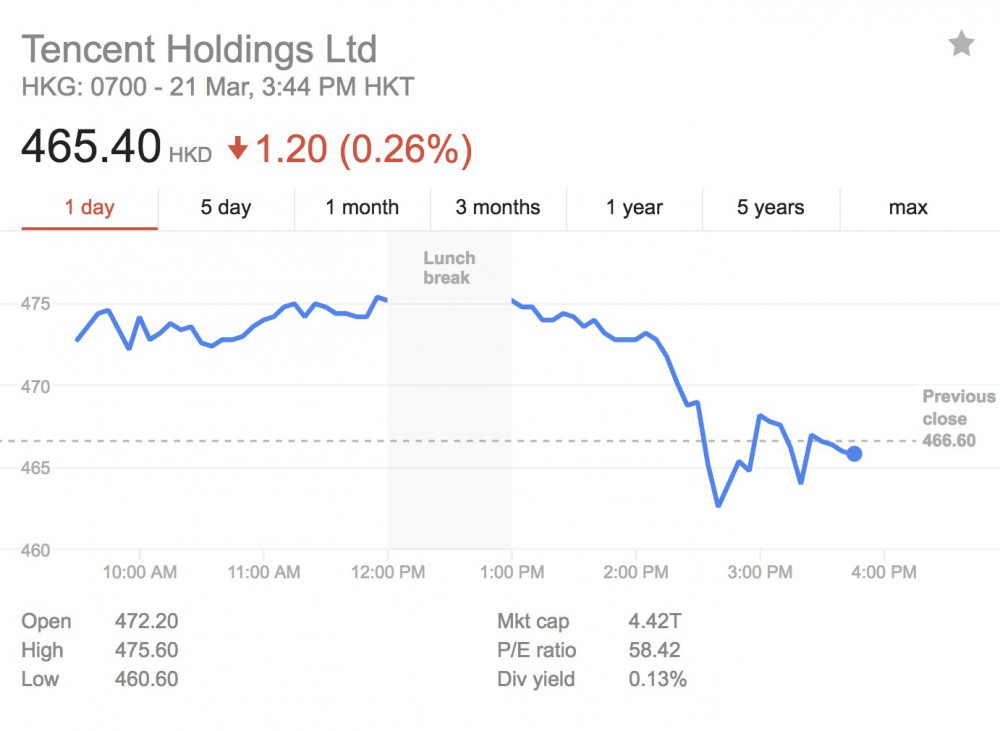Click the star icon to favorite Tencent
The height and width of the screenshot is (731, 1000).
(961, 44)
